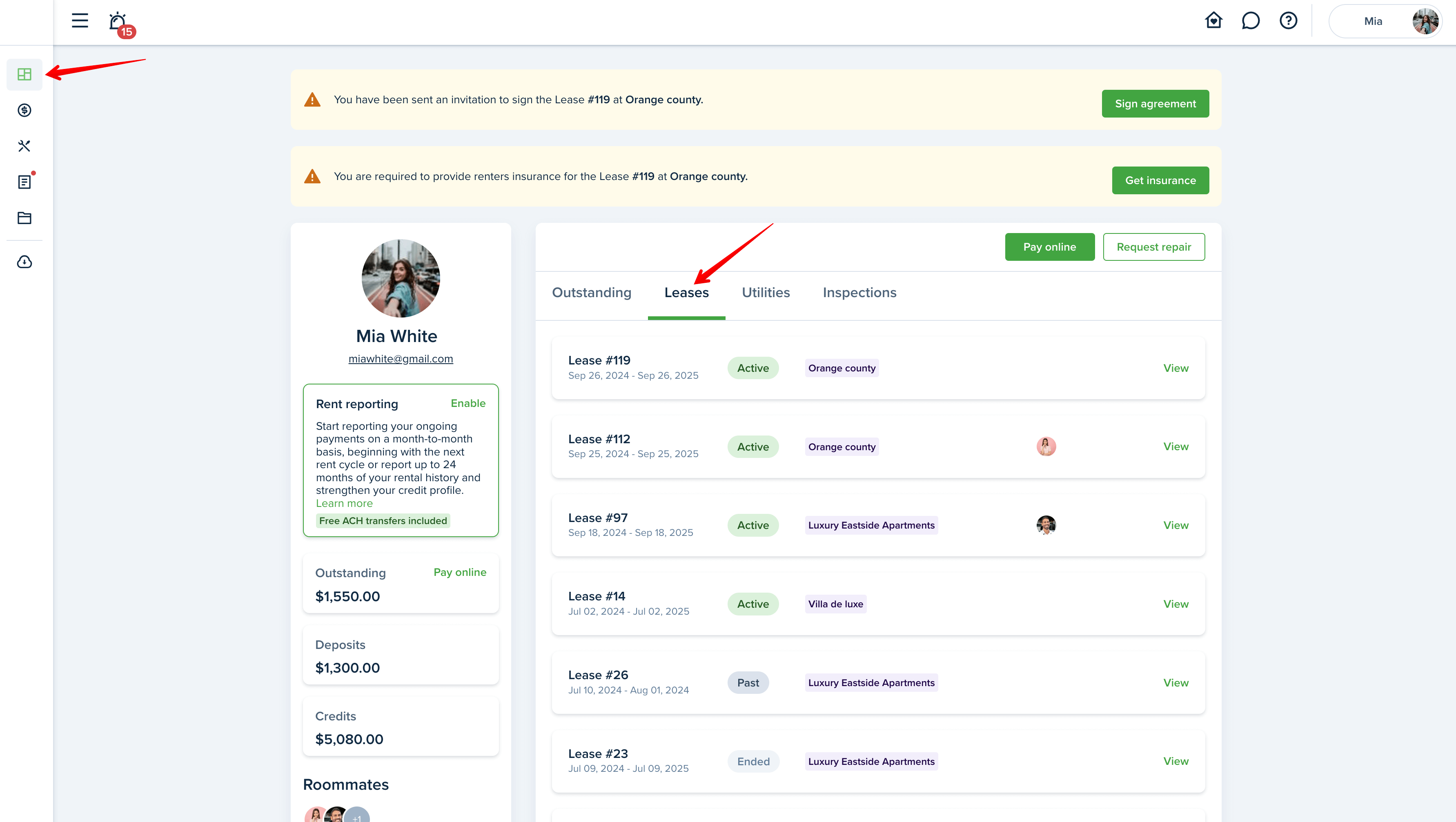1456x822 pixels.
Task: Click Lease #26 date range Jul 10, 2024
Action: [x=628, y=690]
